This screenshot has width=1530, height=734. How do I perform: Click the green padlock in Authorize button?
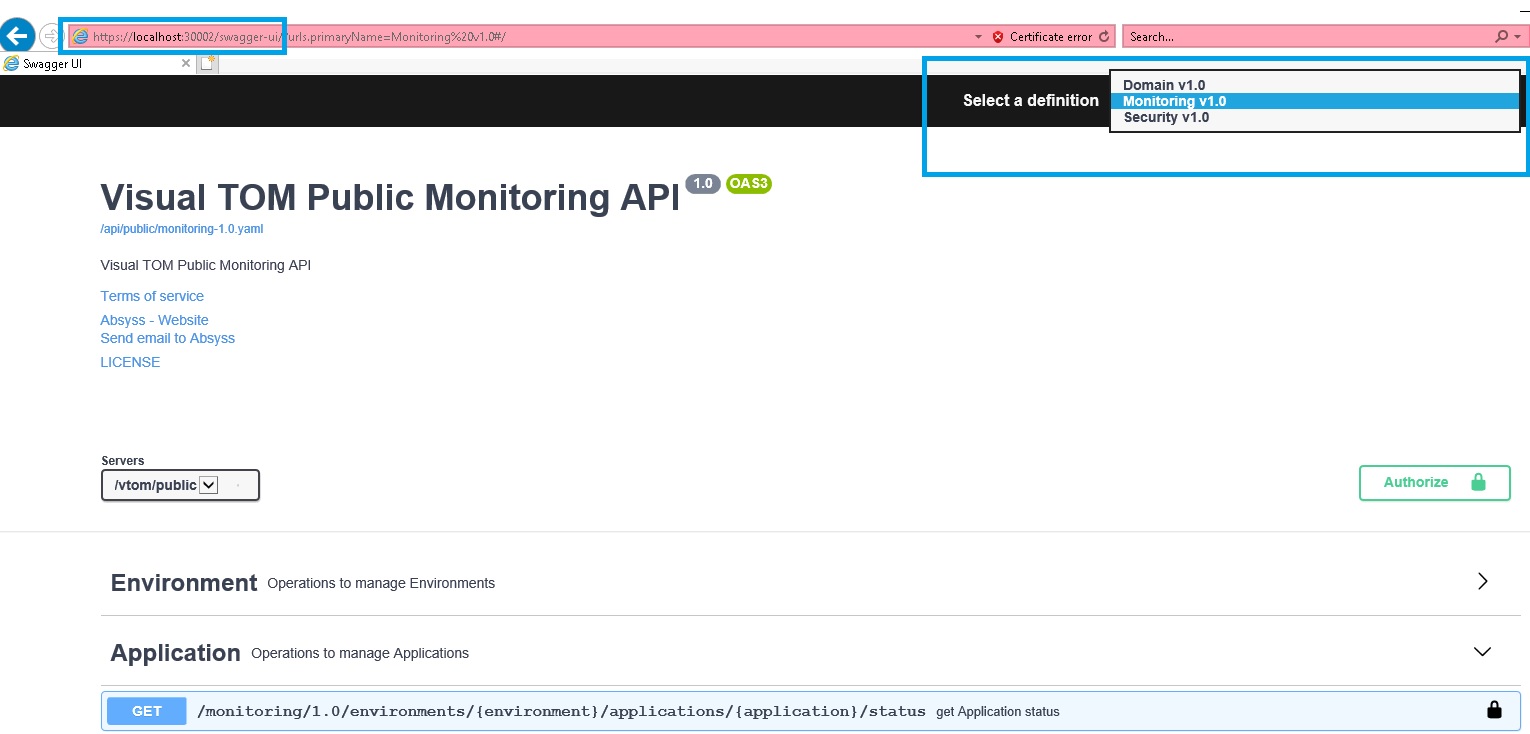(x=1478, y=482)
